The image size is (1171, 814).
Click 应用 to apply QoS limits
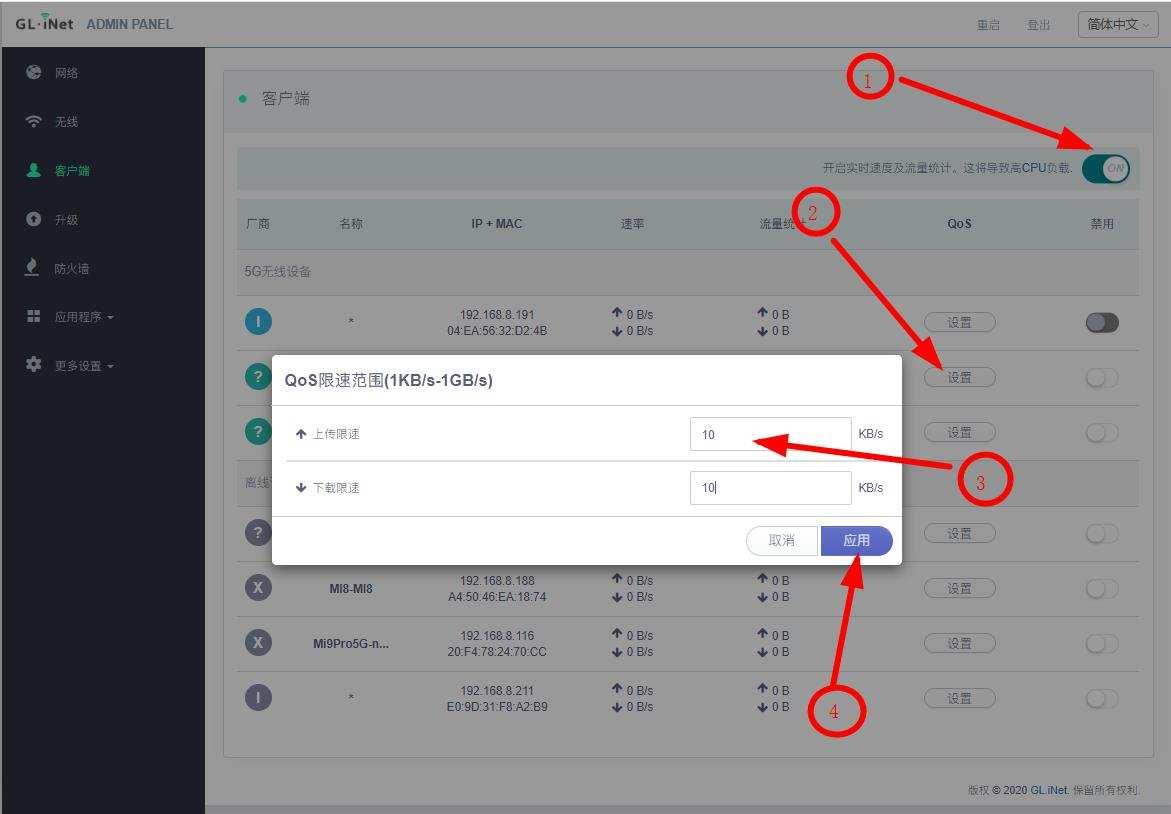[x=857, y=541]
